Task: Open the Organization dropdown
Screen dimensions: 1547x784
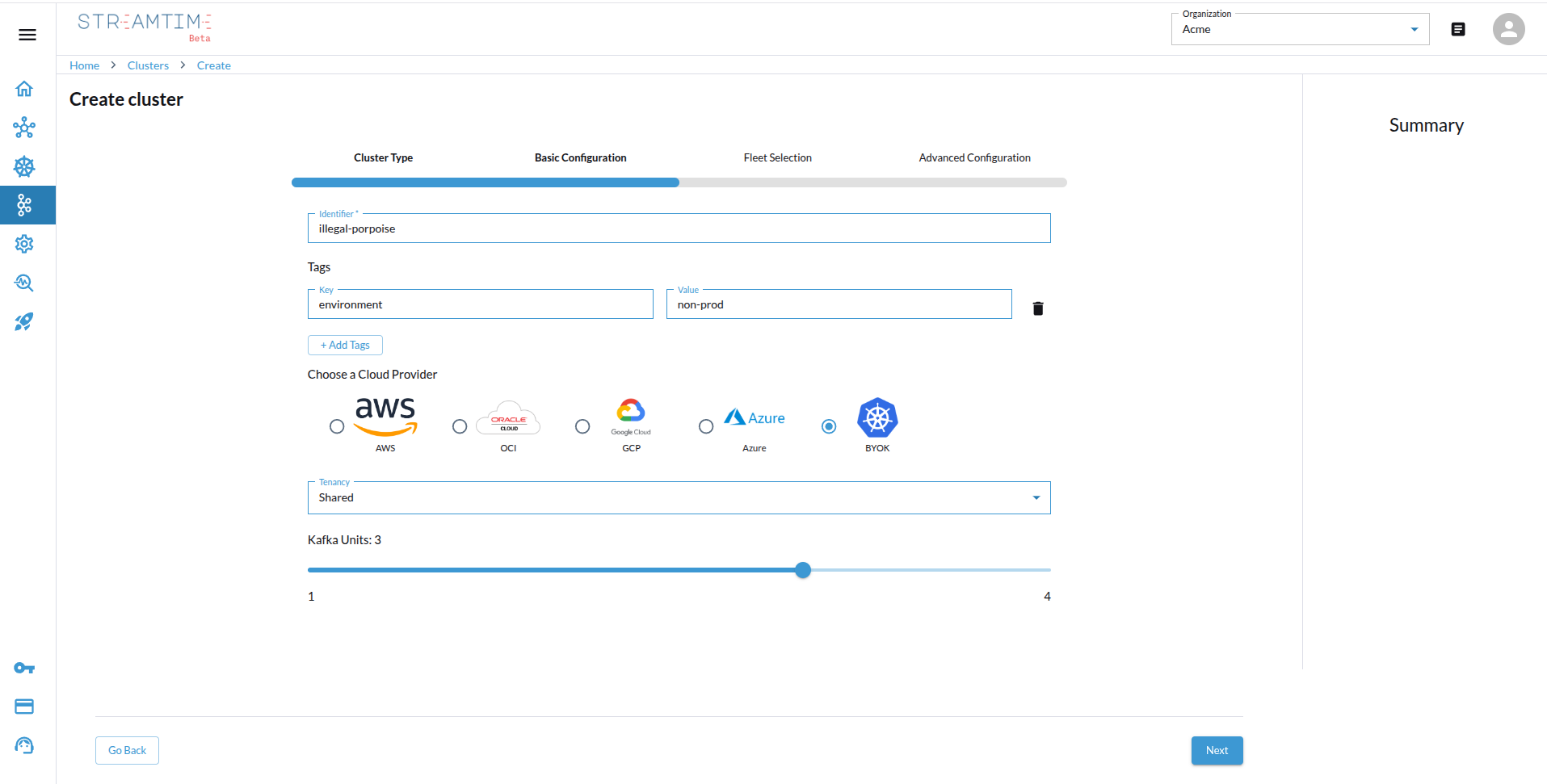Action: pos(1301,29)
